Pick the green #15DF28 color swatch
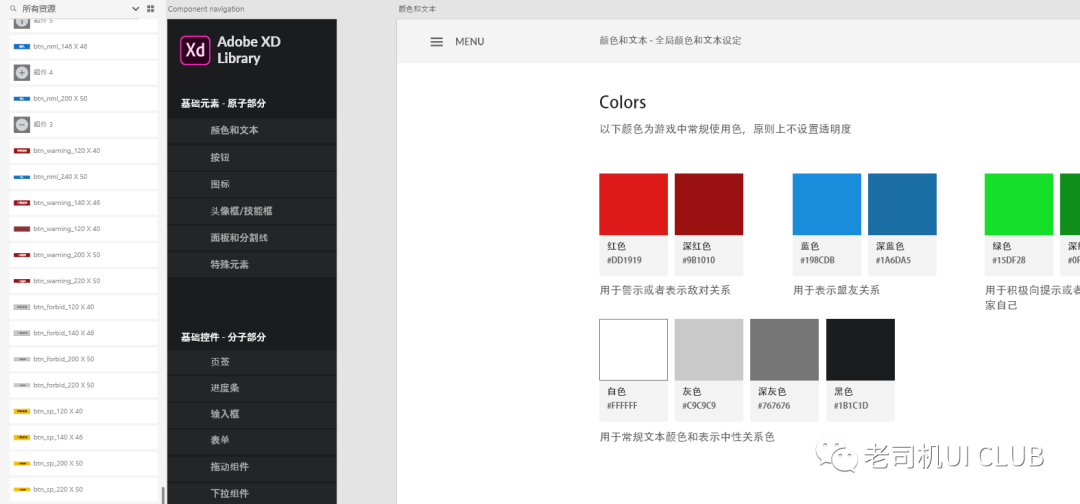 pyautogui.click(x=1019, y=204)
